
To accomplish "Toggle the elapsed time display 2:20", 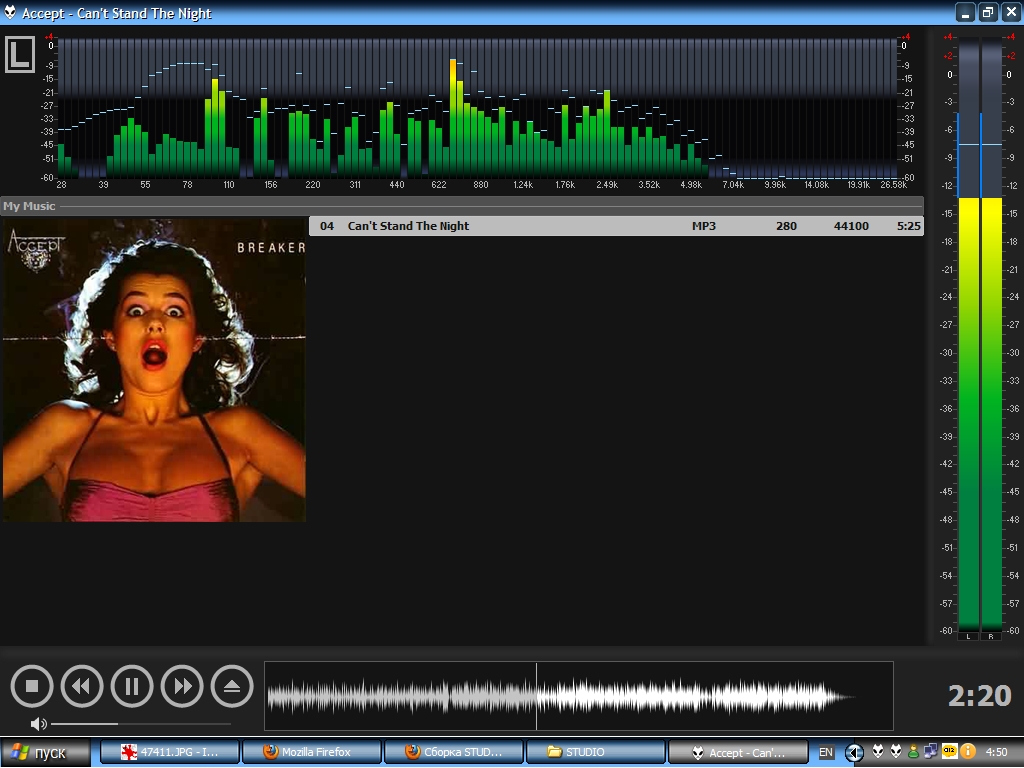I will pos(979,696).
